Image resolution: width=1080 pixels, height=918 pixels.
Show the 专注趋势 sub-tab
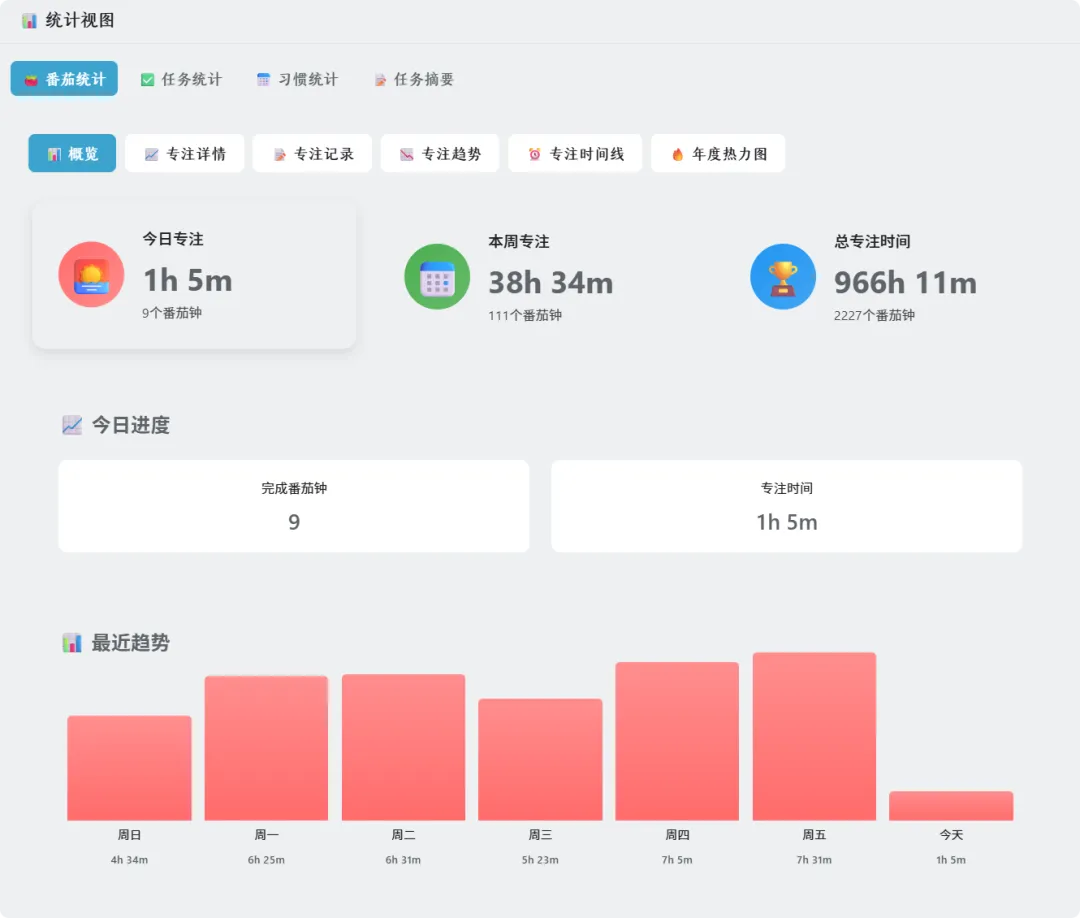point(440,154)
